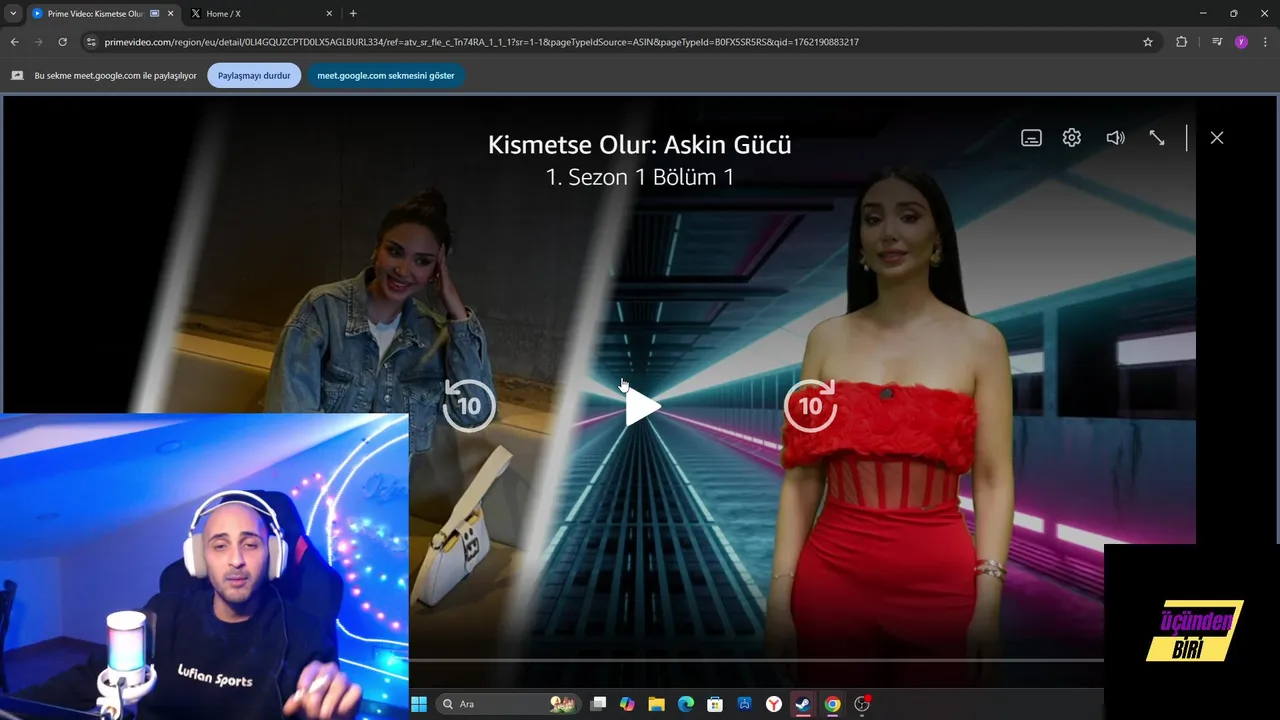Screen dimensions: 1280x720
Task: Open the Chrome extensions menu
Action: [1181, 42]
